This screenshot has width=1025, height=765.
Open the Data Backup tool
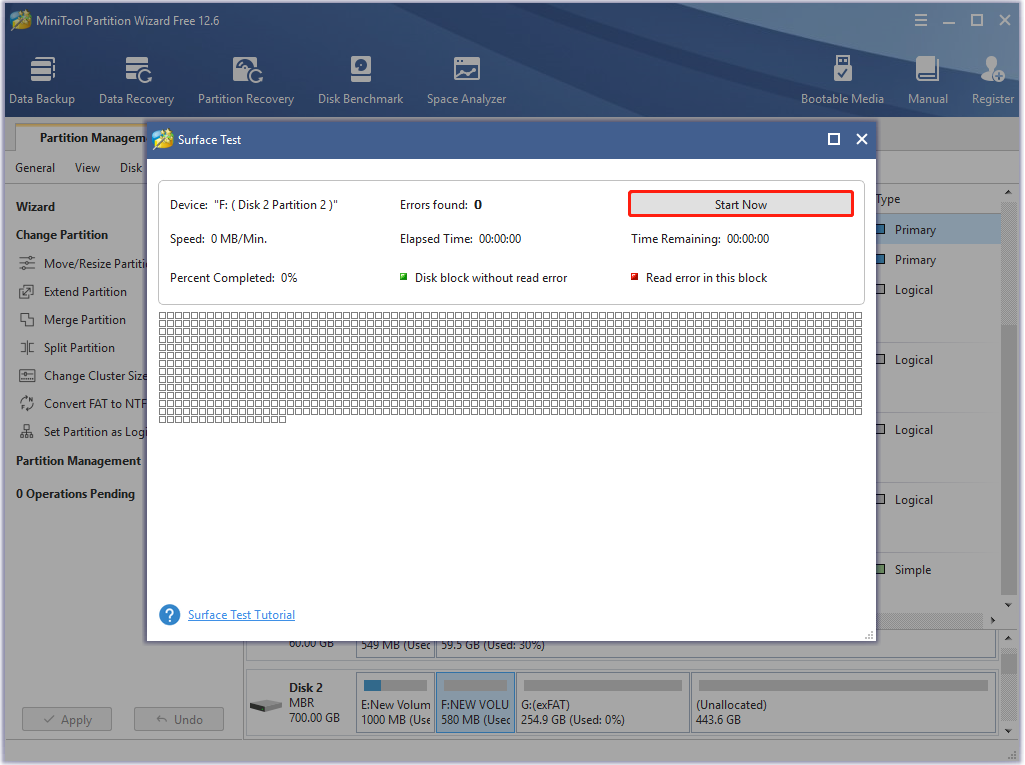coord(42,80)
